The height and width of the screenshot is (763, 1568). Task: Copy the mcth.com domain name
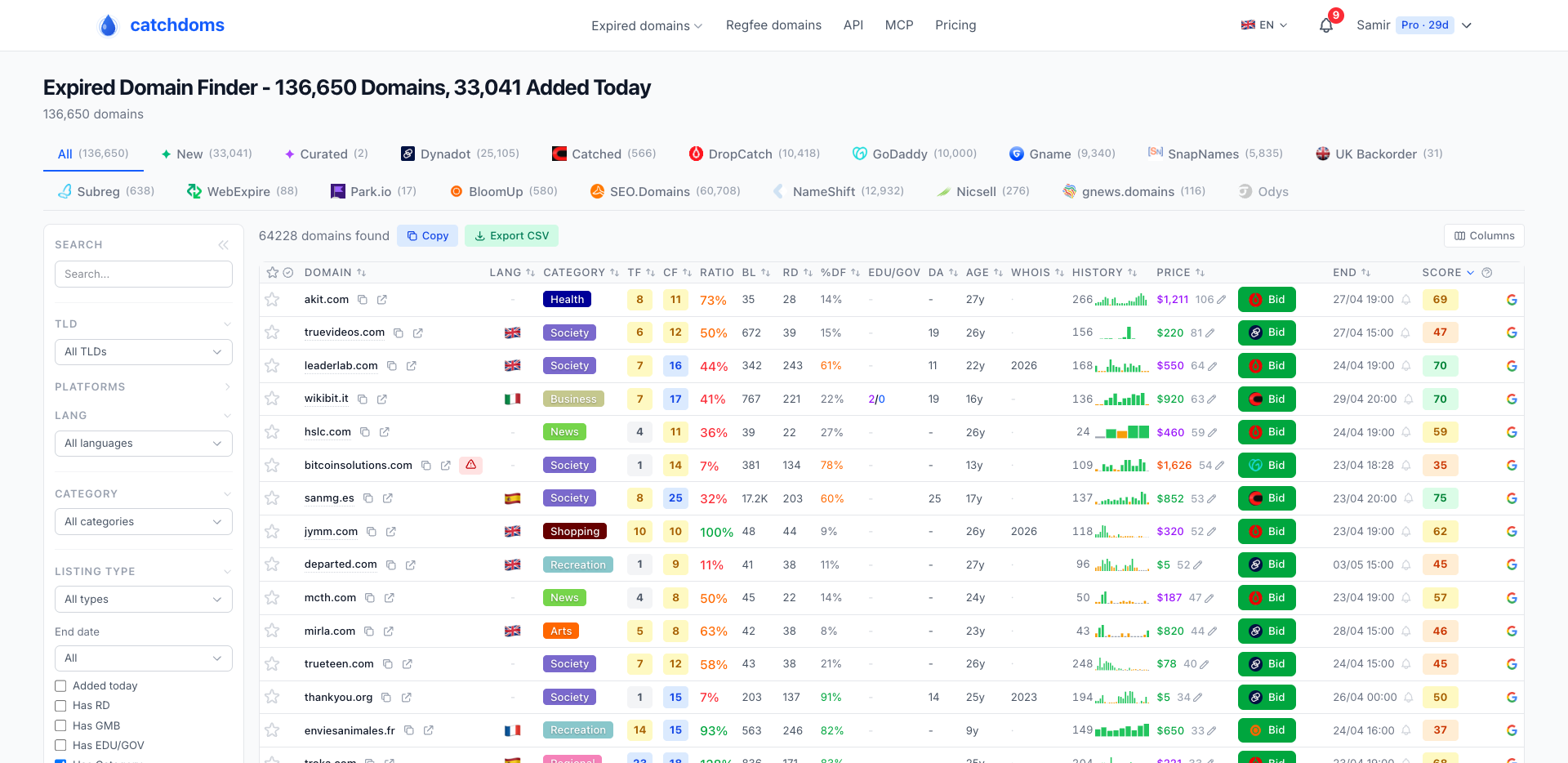370,598
